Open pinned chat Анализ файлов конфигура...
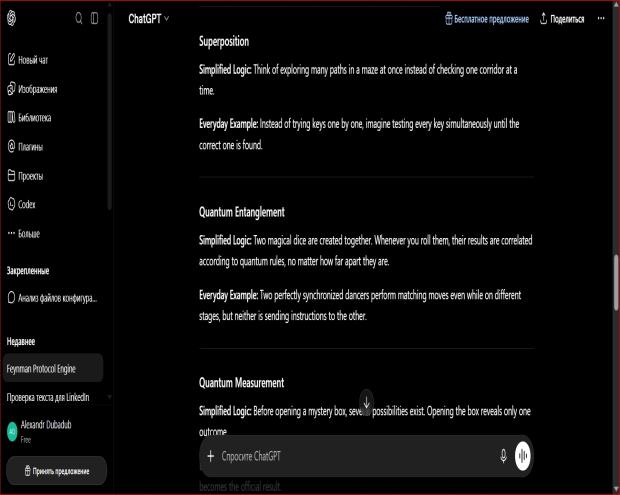This screenshot has height=495, width=620. (x=53, y=298)
